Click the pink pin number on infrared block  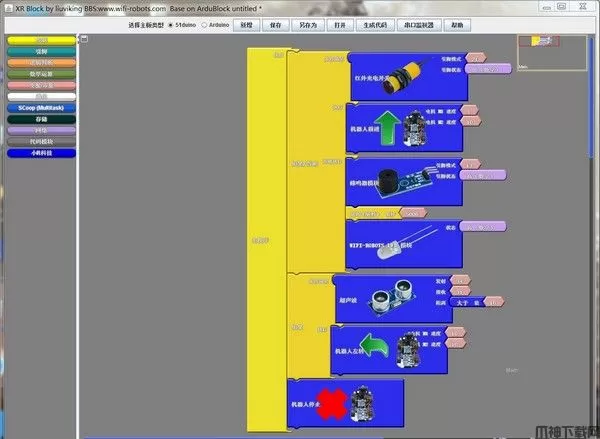coord(476,58)
